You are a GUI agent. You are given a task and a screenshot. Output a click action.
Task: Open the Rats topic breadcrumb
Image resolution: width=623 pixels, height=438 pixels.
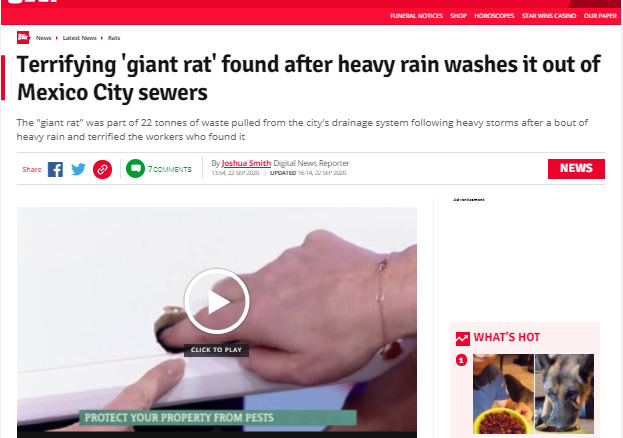click(114, 38)
